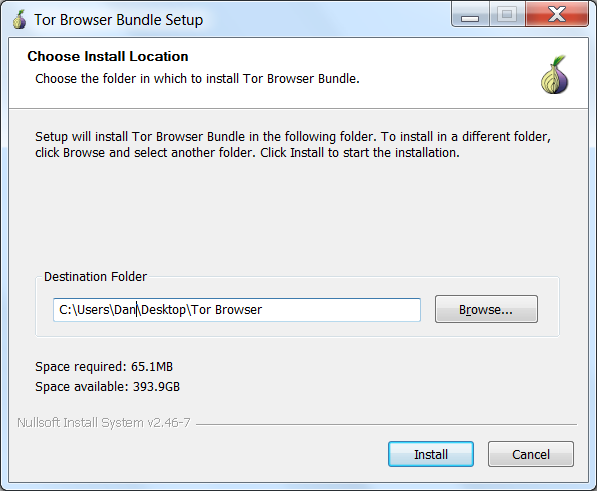Click the large Tor onion logo in header
The image size is (597, 491).
coord(554,75)
